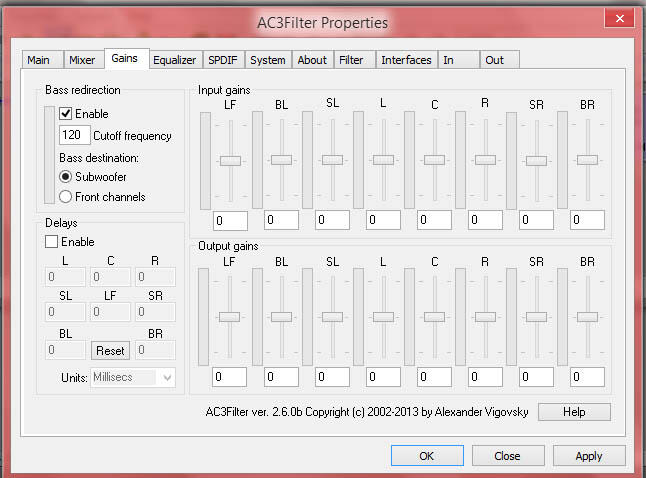Click the C output gain slider thumb
Viewport: 646px width, 478px height.
pos(435,317)
